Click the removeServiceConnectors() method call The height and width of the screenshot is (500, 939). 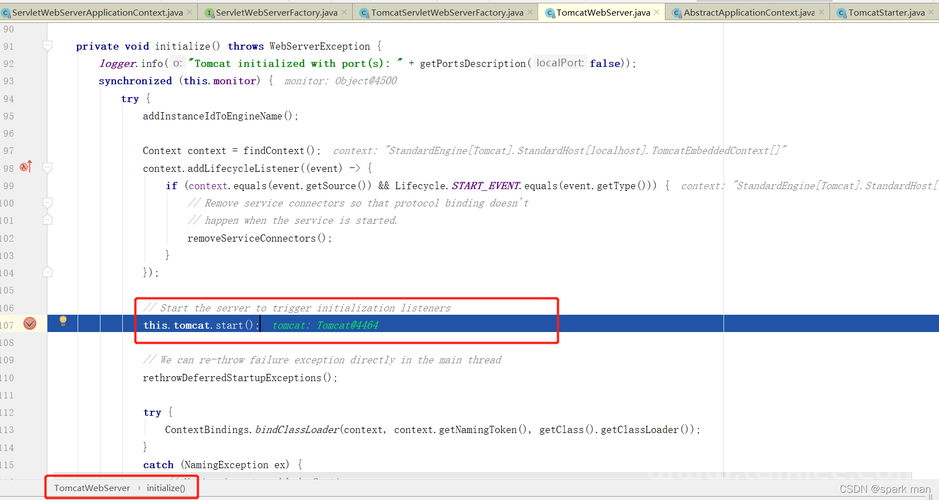tap(259, 238)
